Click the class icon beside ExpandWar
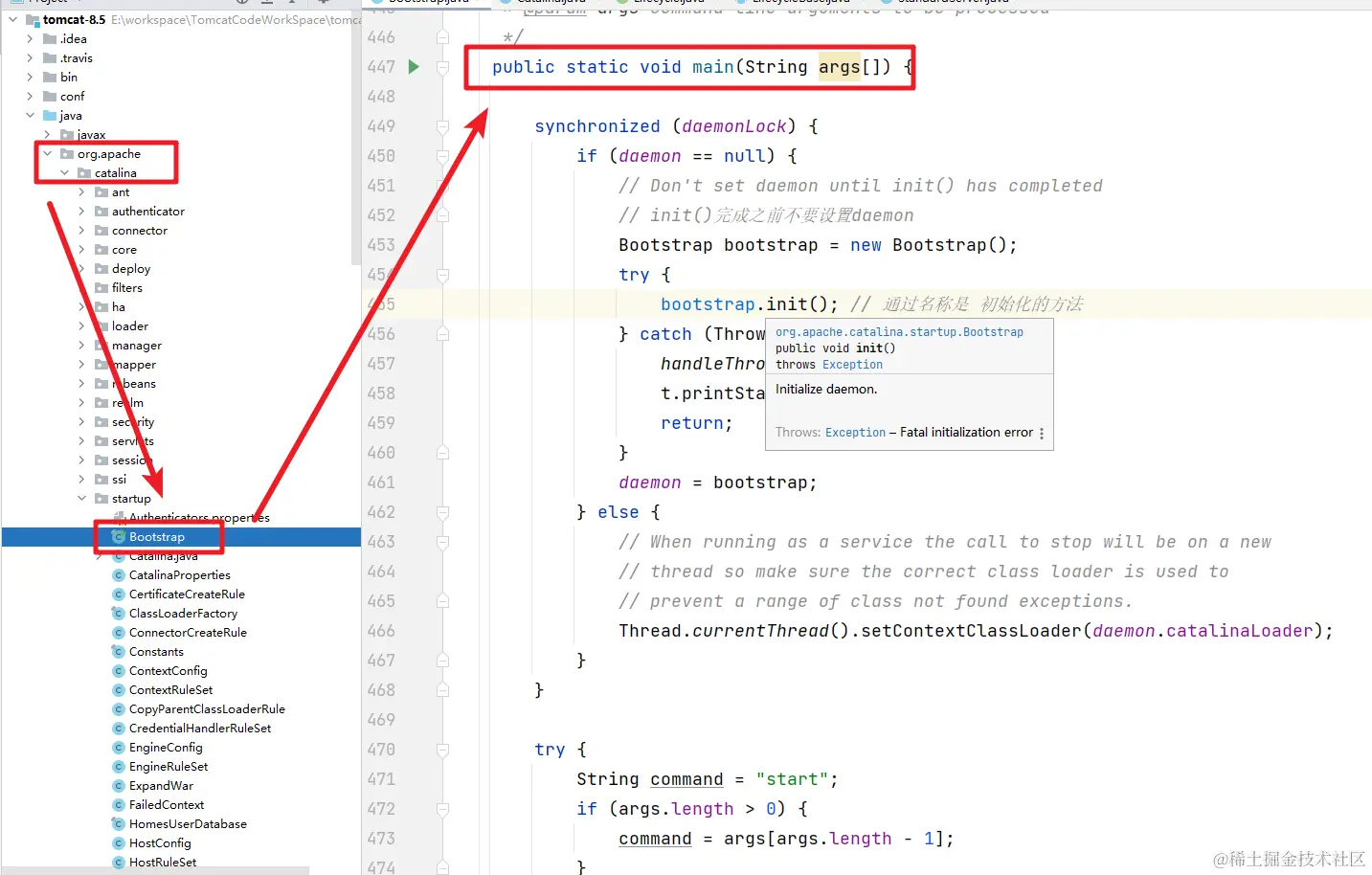1372x875 pixels. pyautogui.click(x=119, y=786)
